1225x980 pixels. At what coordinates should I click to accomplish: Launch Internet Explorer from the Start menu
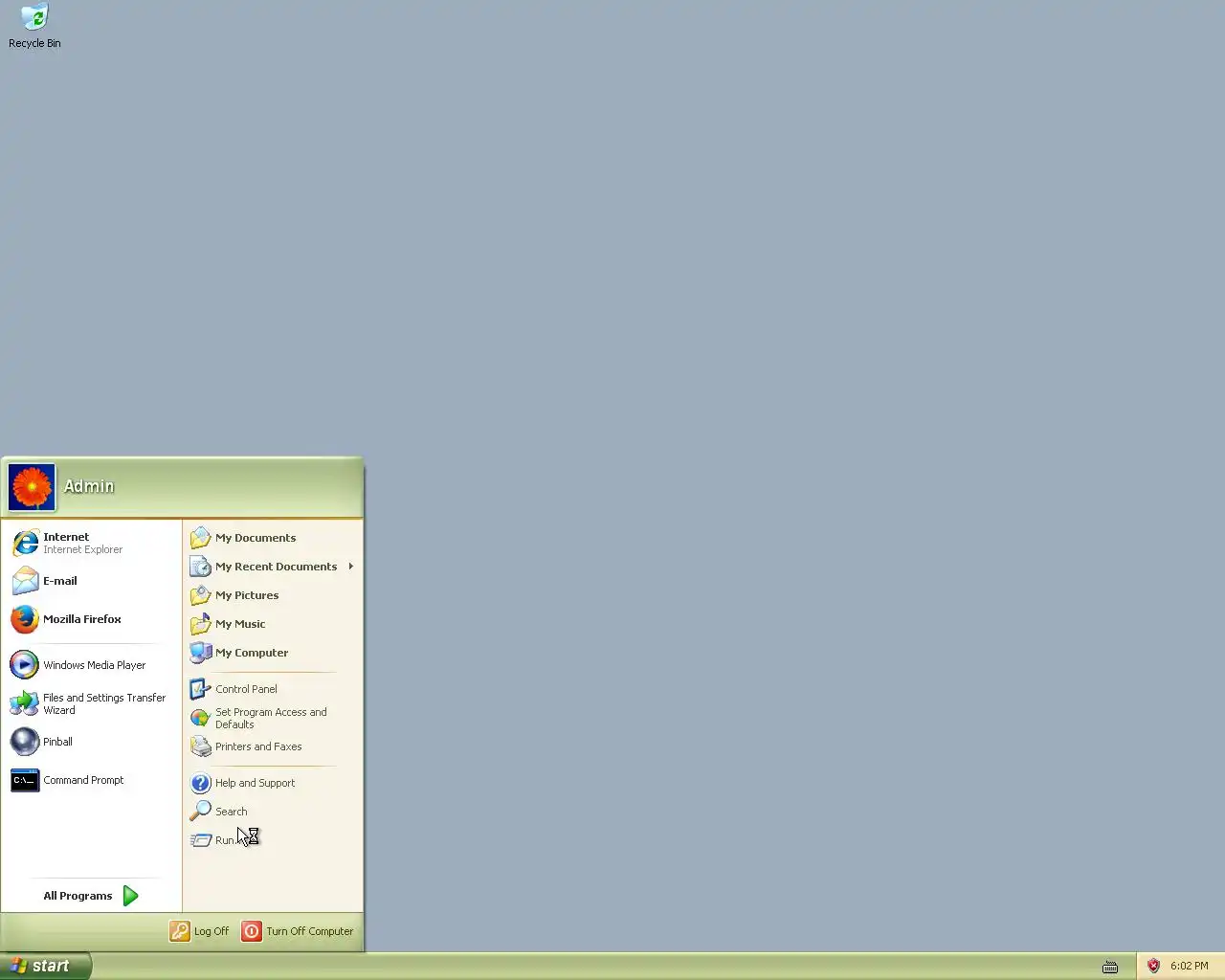(91, 543)
